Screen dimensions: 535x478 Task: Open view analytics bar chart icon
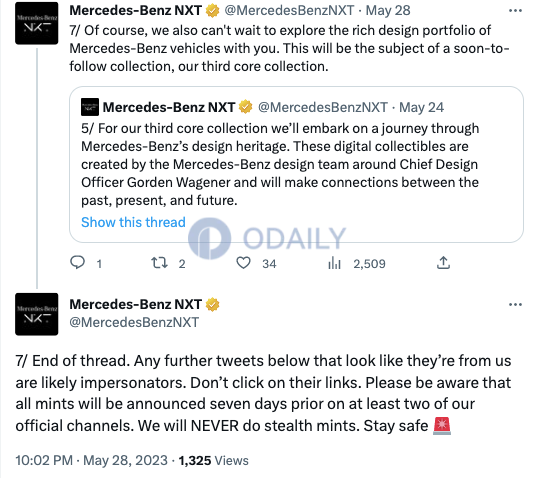click(334, 263)
